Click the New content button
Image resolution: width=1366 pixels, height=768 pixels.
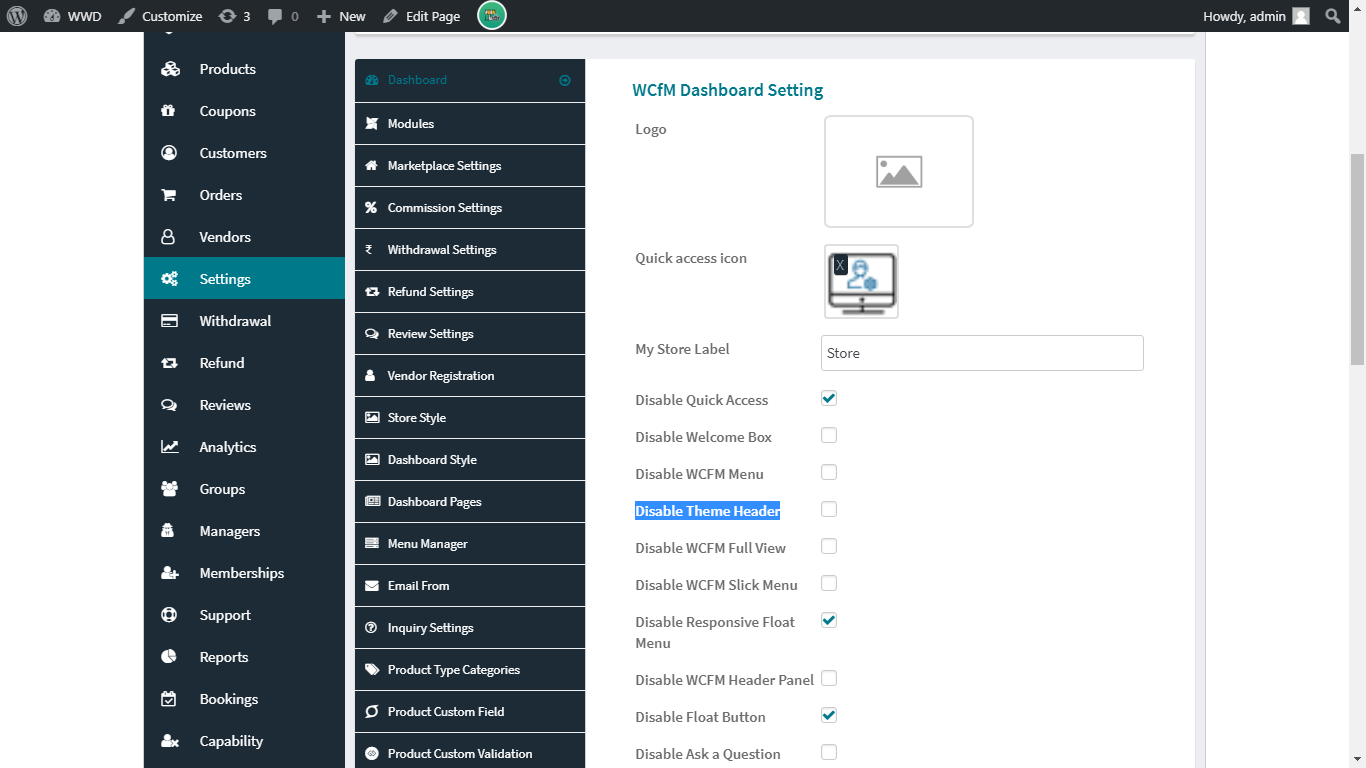pos(341,16)
